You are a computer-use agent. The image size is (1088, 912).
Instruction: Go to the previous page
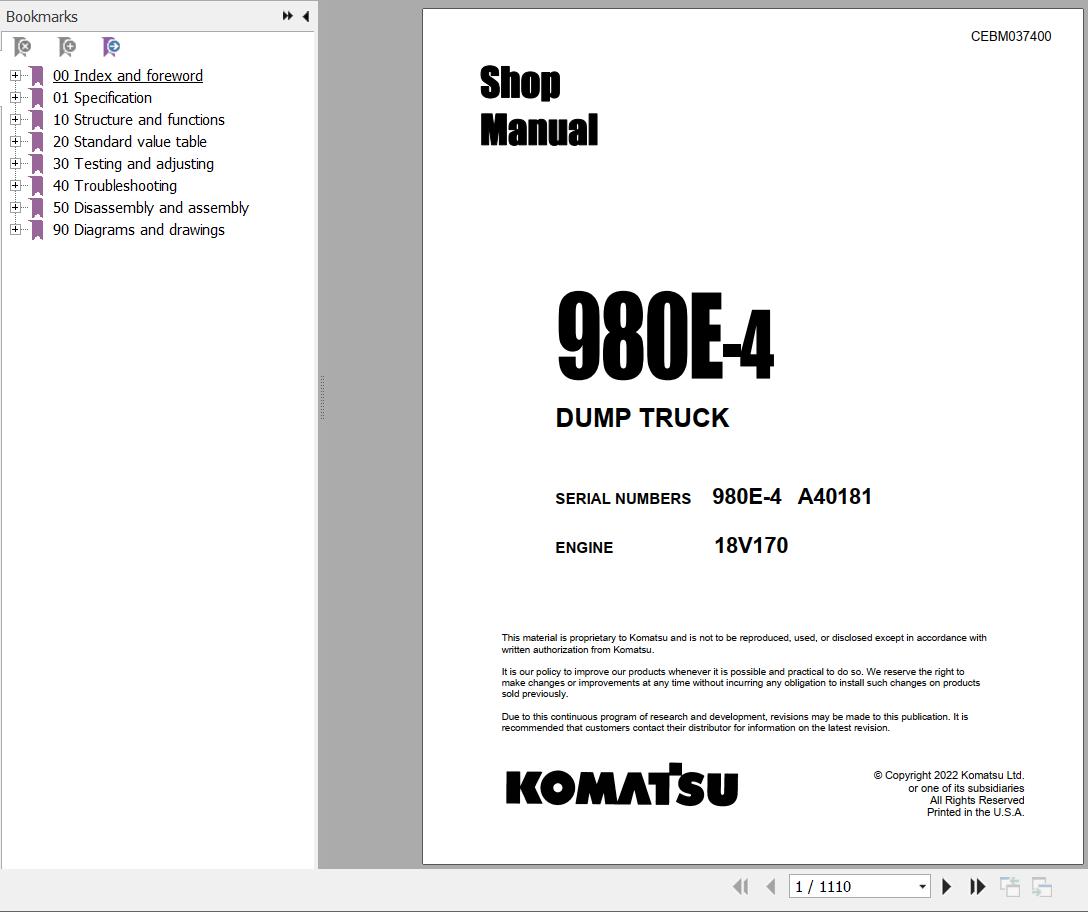770,886
